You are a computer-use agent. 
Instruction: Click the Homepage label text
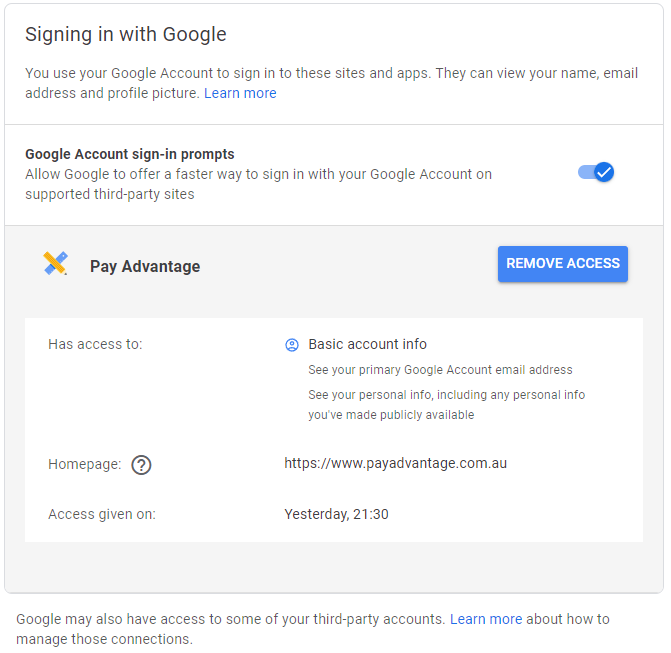click(x=85, y=464)
